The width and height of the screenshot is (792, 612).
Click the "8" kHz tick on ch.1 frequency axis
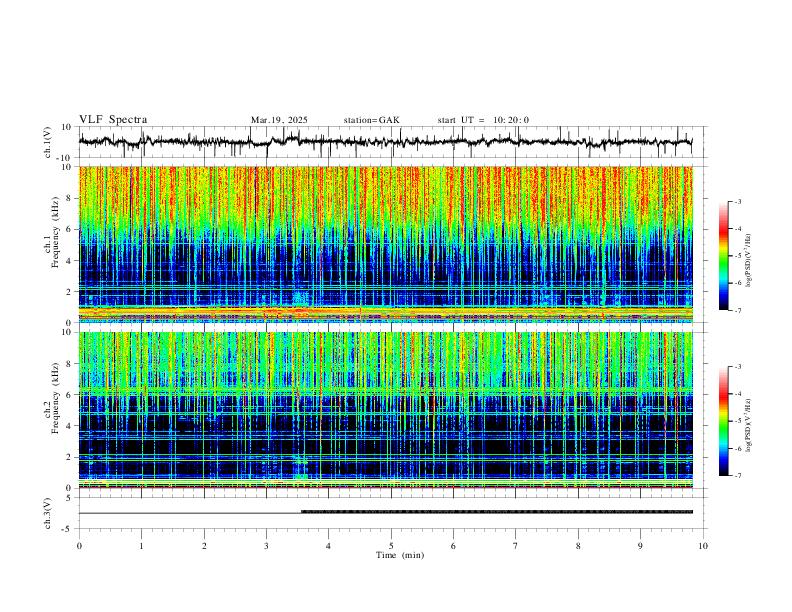[x=70, y=198]
